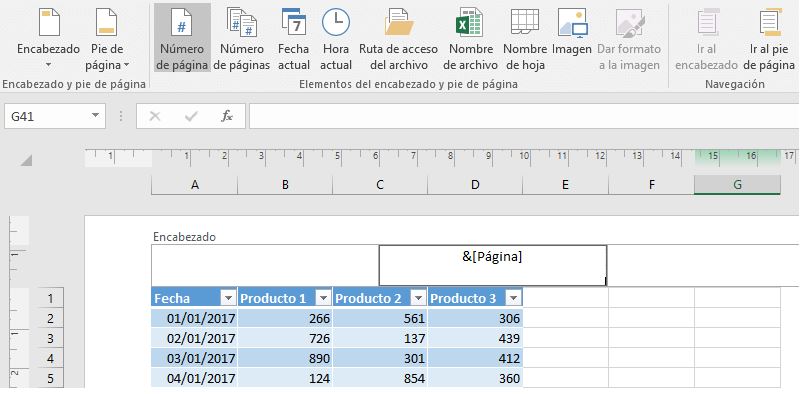Select all cells via corner triangle

click(x=26, y=161)
